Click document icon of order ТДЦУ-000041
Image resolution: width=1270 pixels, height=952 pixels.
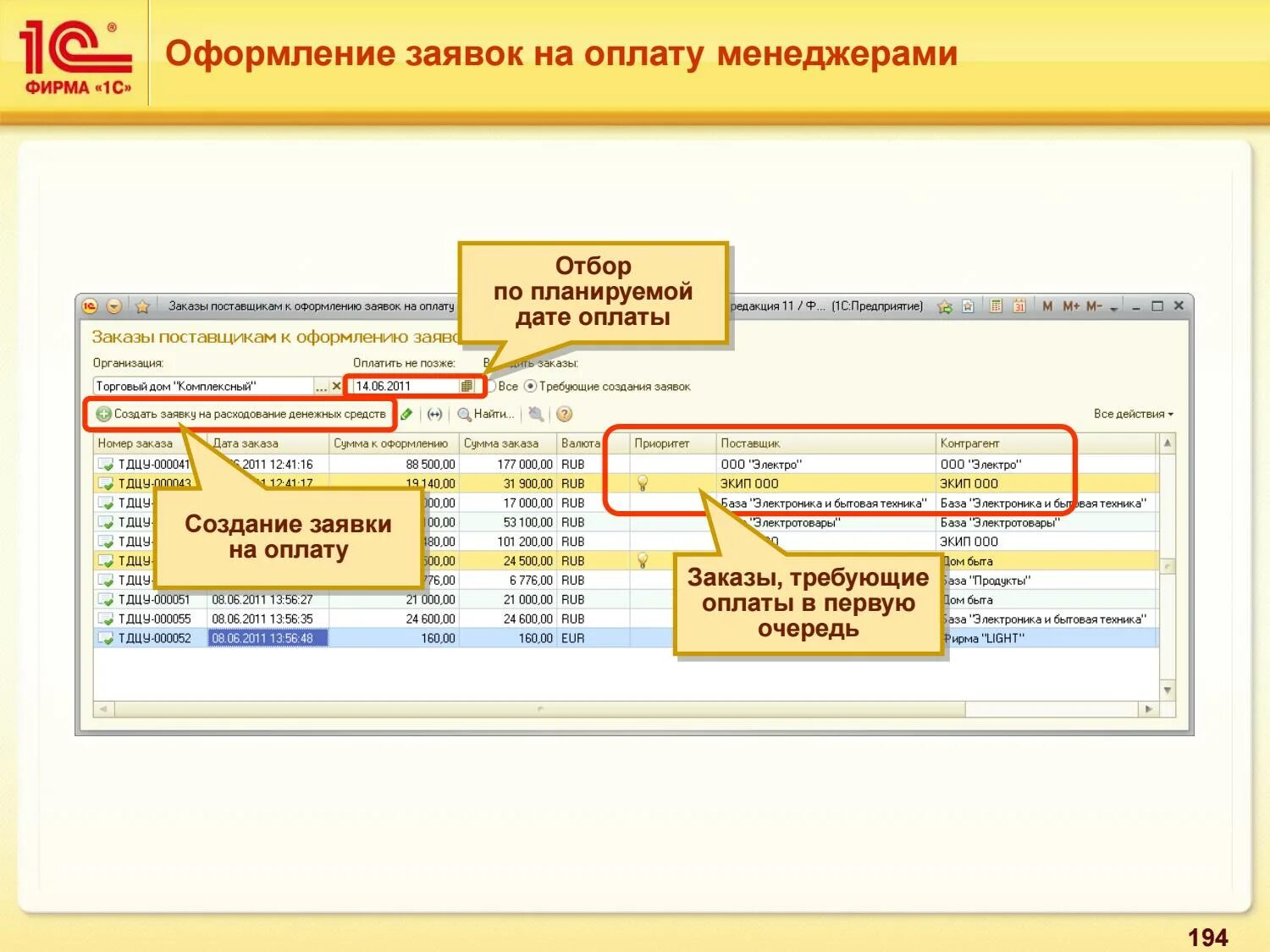(105, 464)
